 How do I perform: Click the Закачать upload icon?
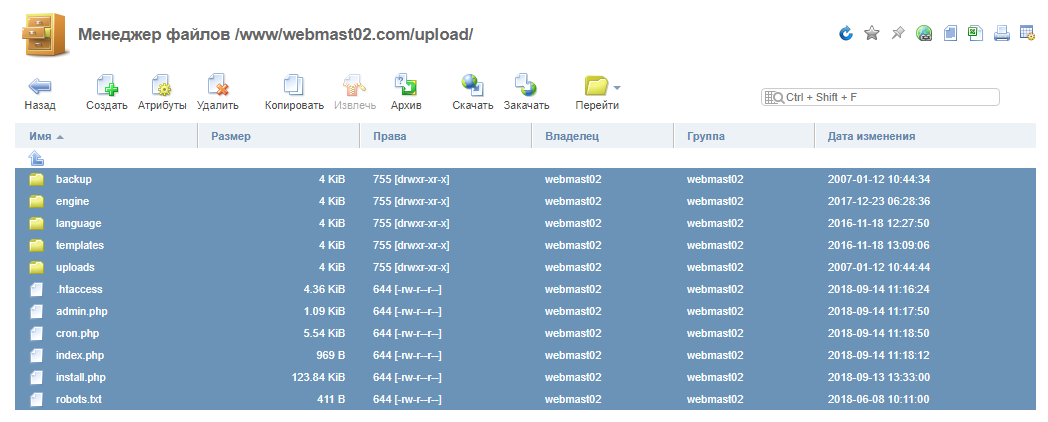[x=526, y=86]
